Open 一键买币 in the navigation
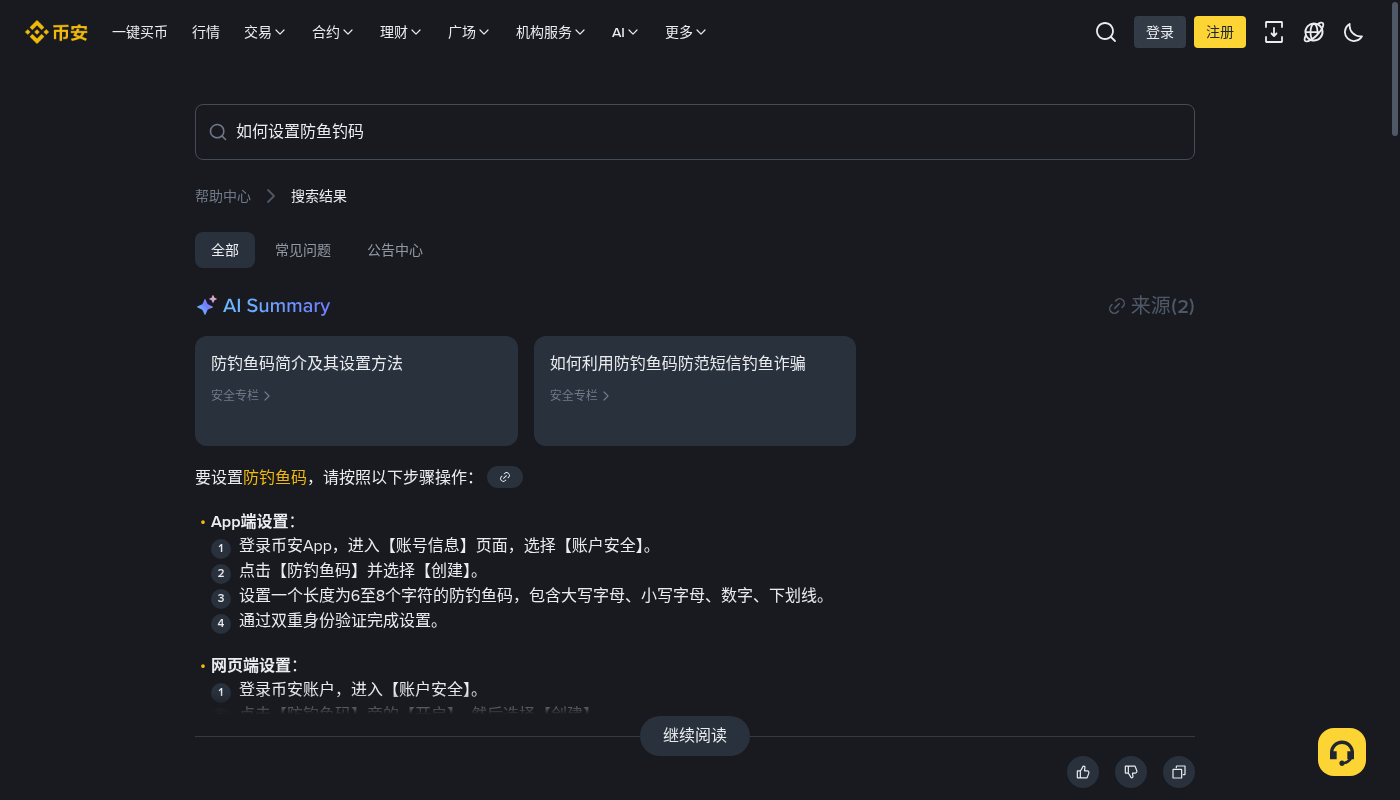The width and height of the screenshot is (1400, 800). point(140,32)
